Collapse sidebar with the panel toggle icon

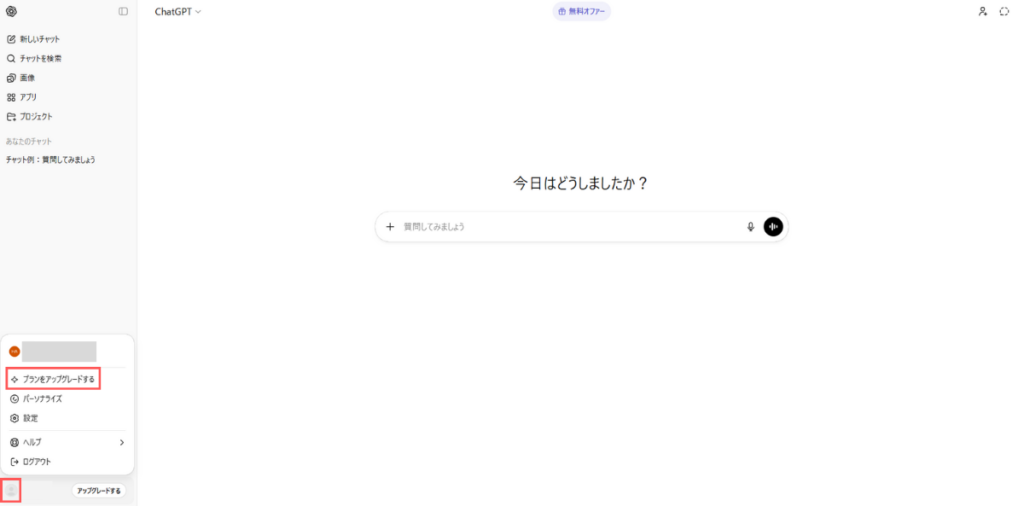pos(123,12)
